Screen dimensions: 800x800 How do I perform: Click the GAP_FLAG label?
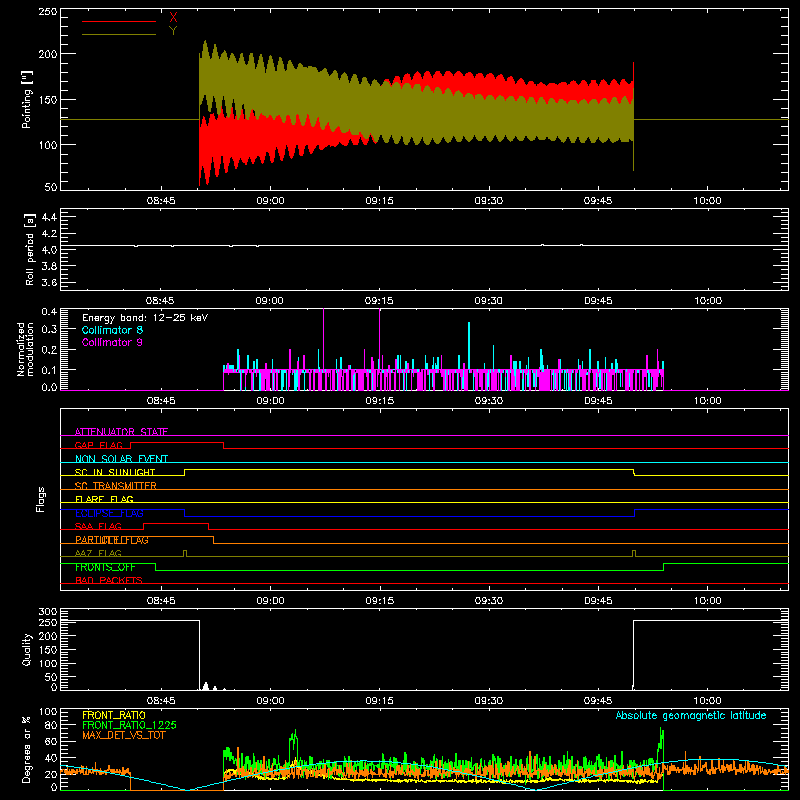pyautogui.click(x=99, y=445)
